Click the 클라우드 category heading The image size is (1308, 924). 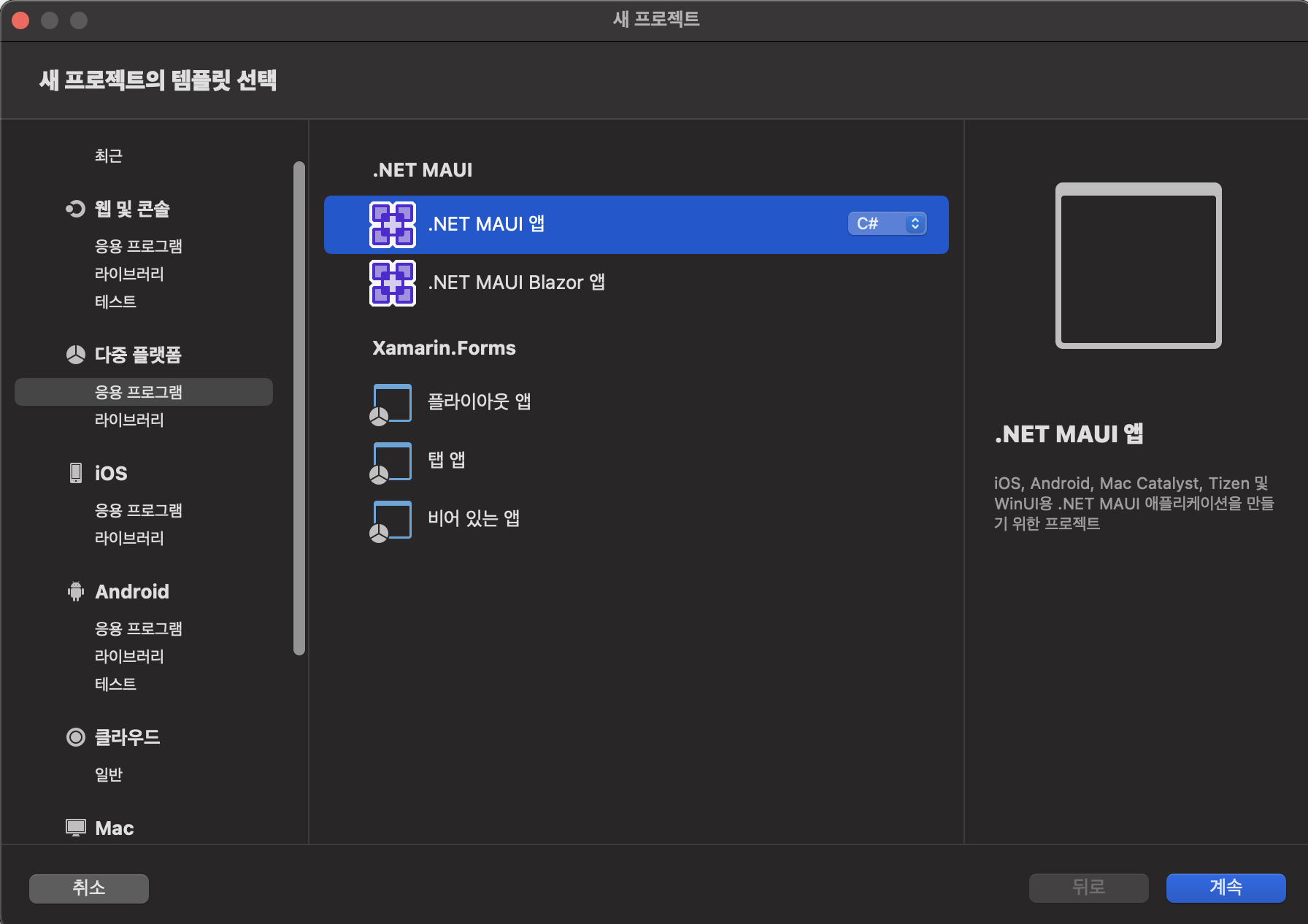click(x=127, y=737)
